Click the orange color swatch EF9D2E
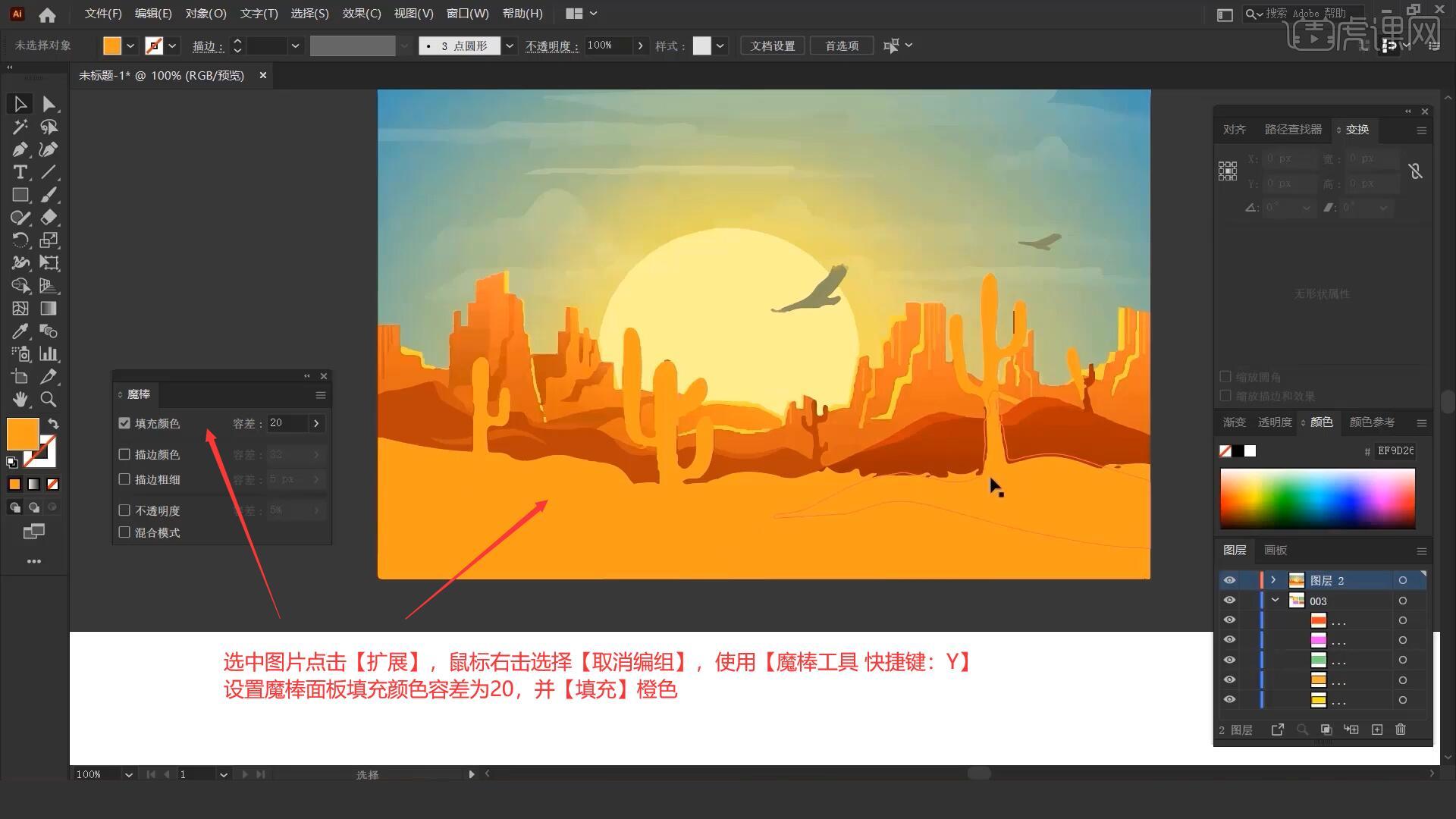 coord(22,432)
